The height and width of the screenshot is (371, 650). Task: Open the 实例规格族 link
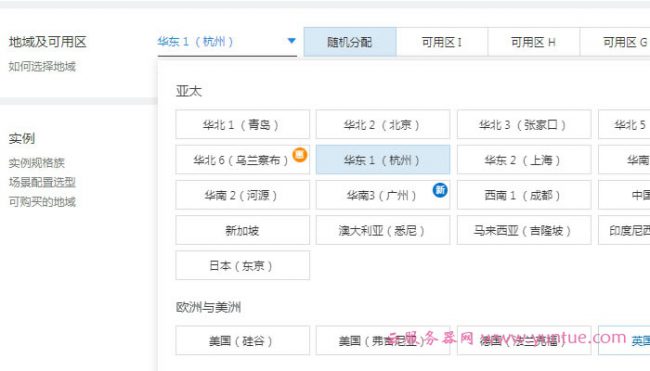click(x=37, y=163)
